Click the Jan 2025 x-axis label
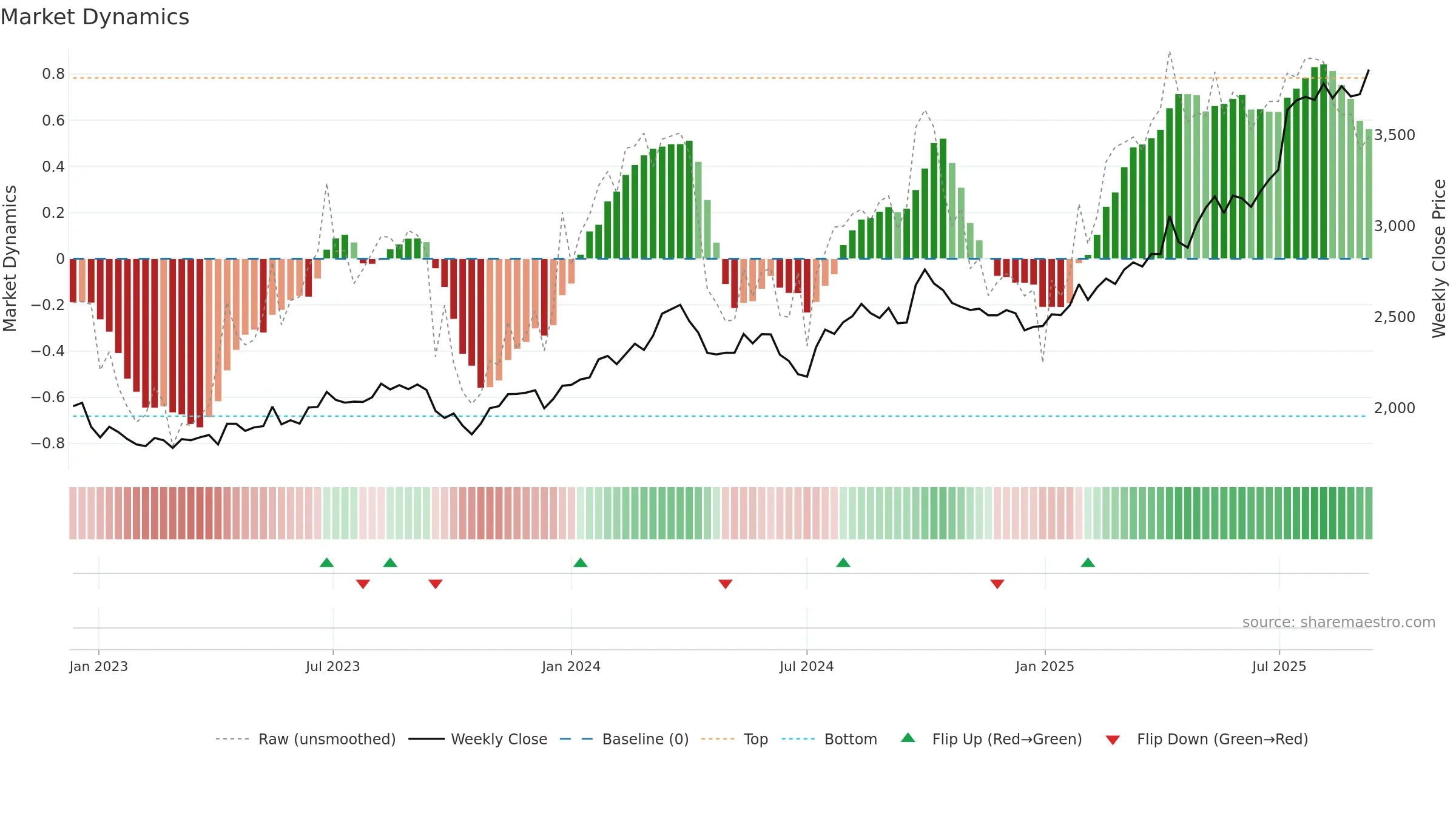 [1045, 666]
